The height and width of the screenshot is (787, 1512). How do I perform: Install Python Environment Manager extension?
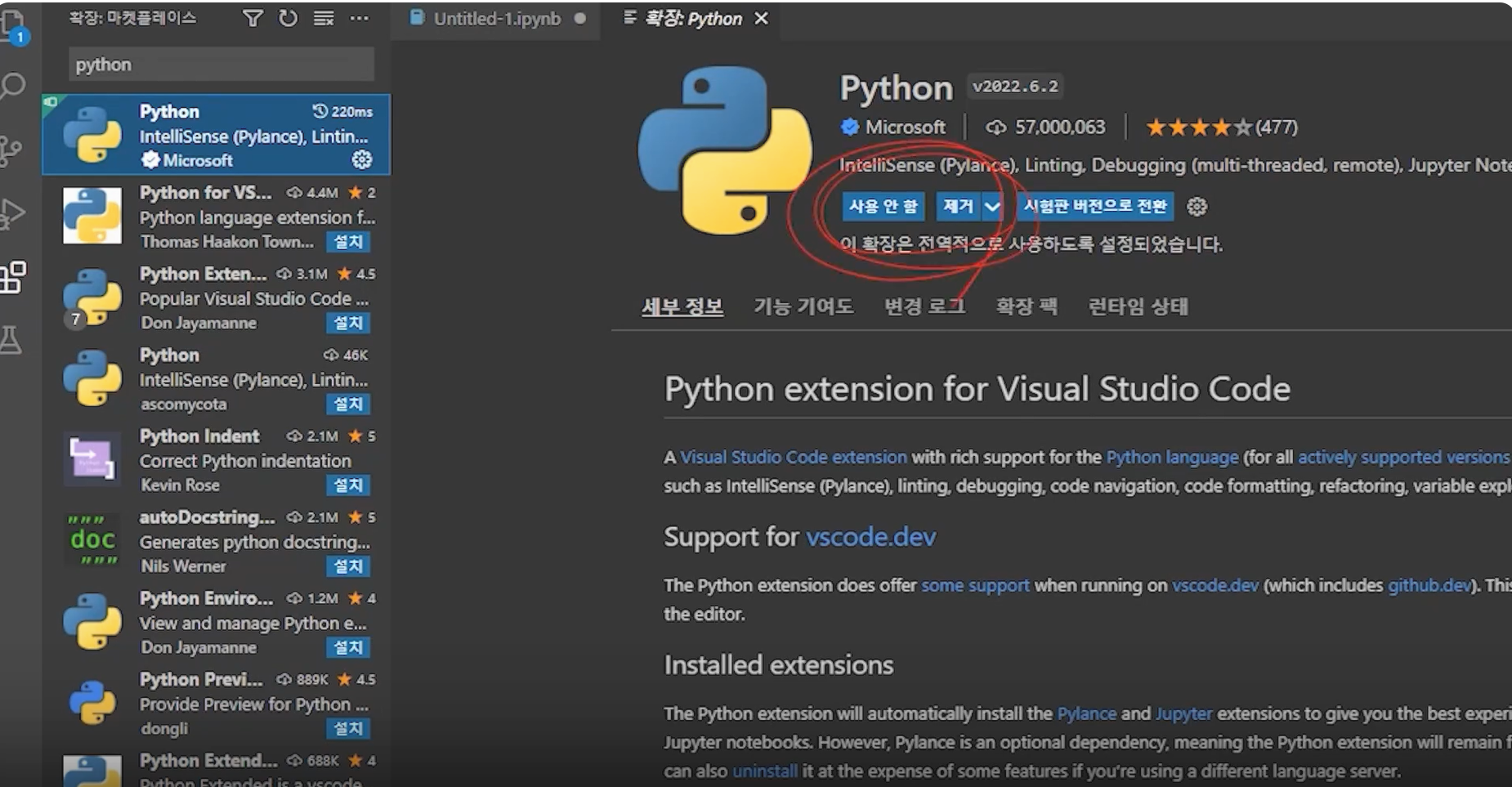(x=348, y=647)
